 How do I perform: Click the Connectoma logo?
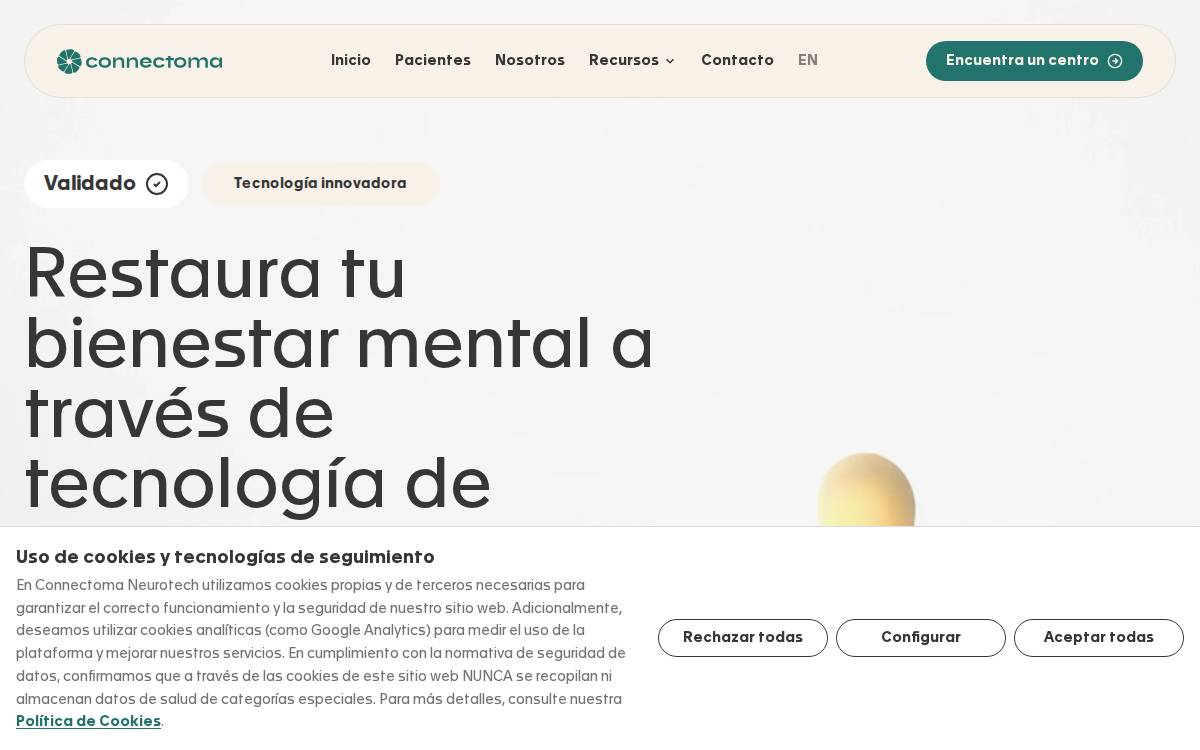pyautogui.click(x=140, y=61)
